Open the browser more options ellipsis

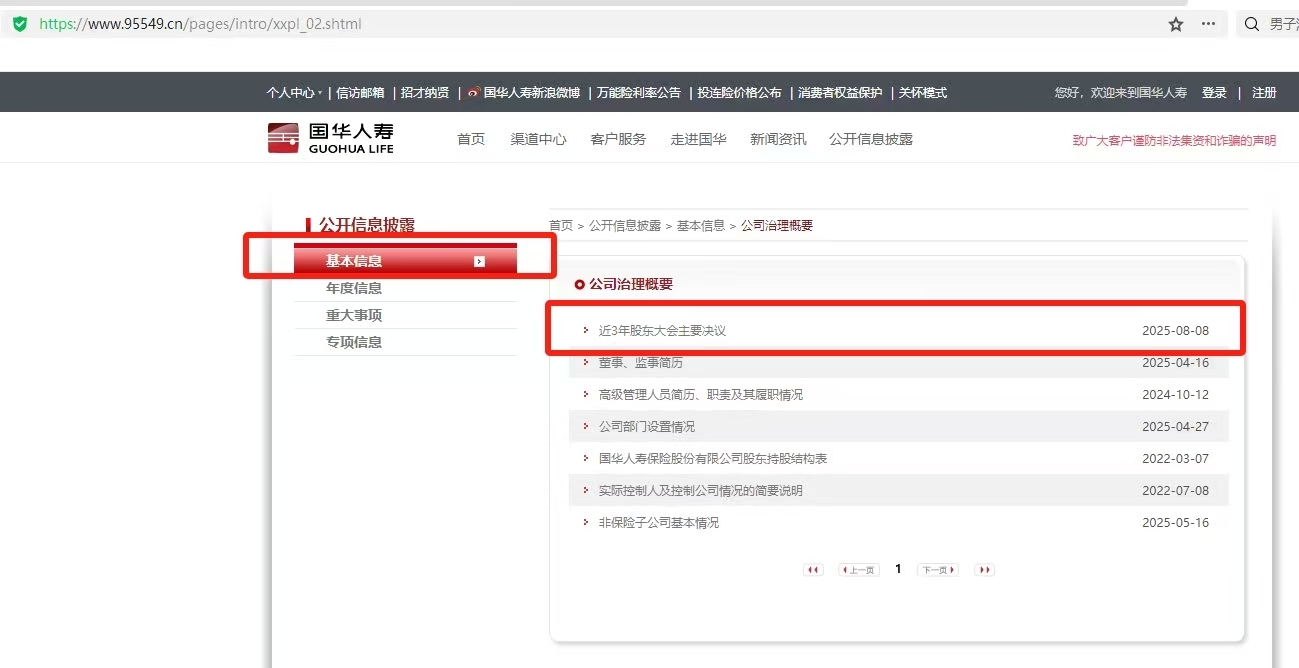1208,24
